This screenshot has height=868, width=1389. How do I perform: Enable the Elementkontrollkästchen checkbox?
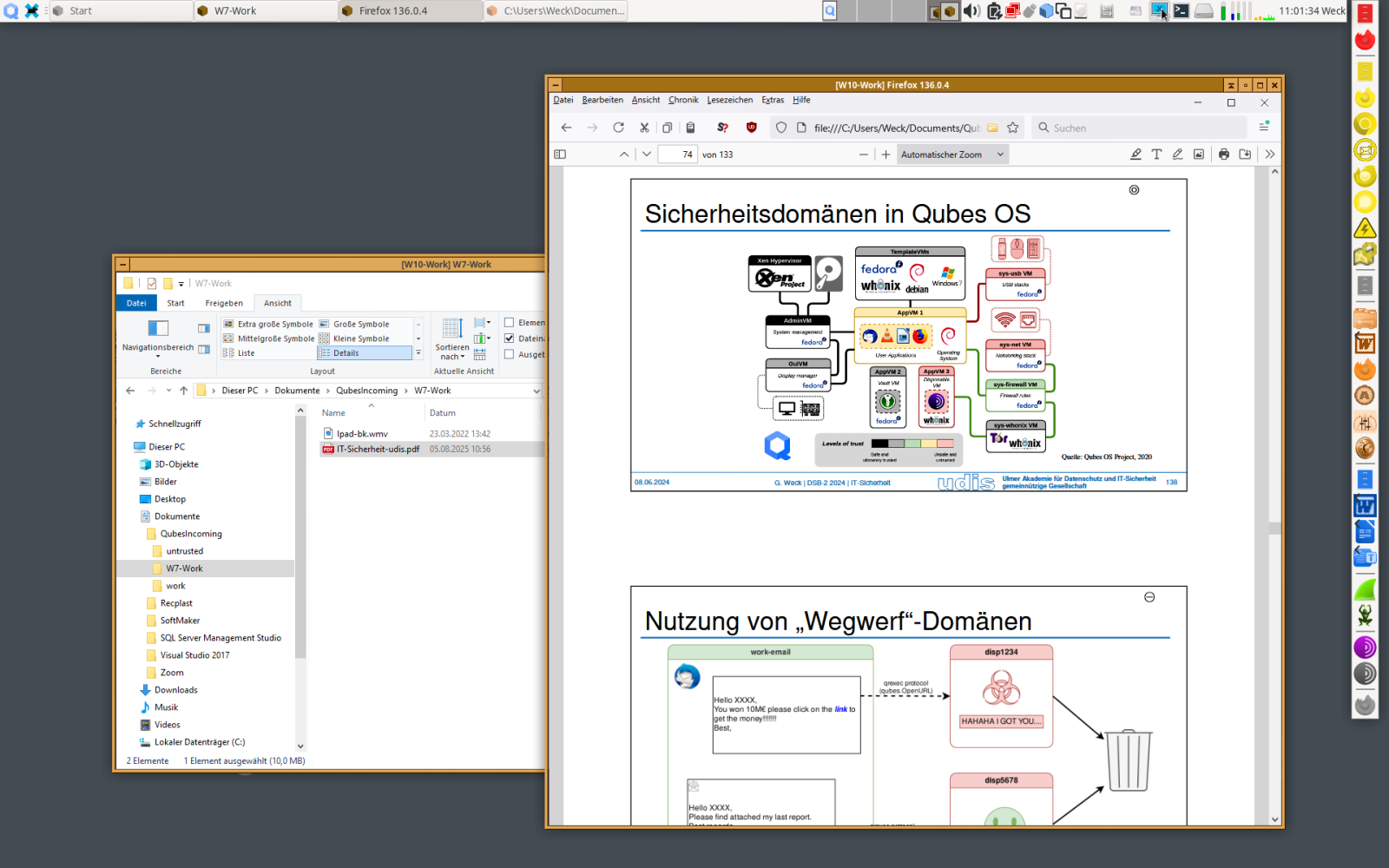(510, 323)
